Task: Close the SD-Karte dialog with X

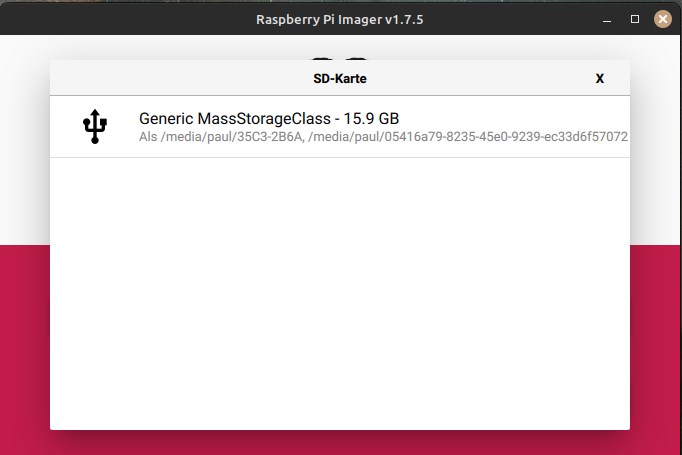Action: (600, 78)
